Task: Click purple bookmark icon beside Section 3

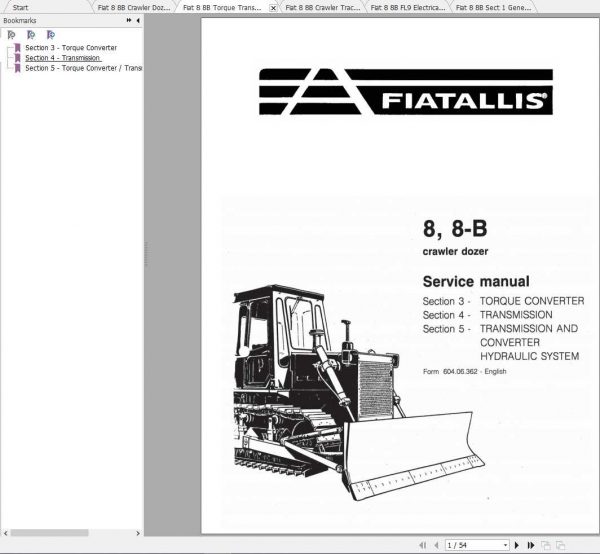Action: [x=17, y=48]
